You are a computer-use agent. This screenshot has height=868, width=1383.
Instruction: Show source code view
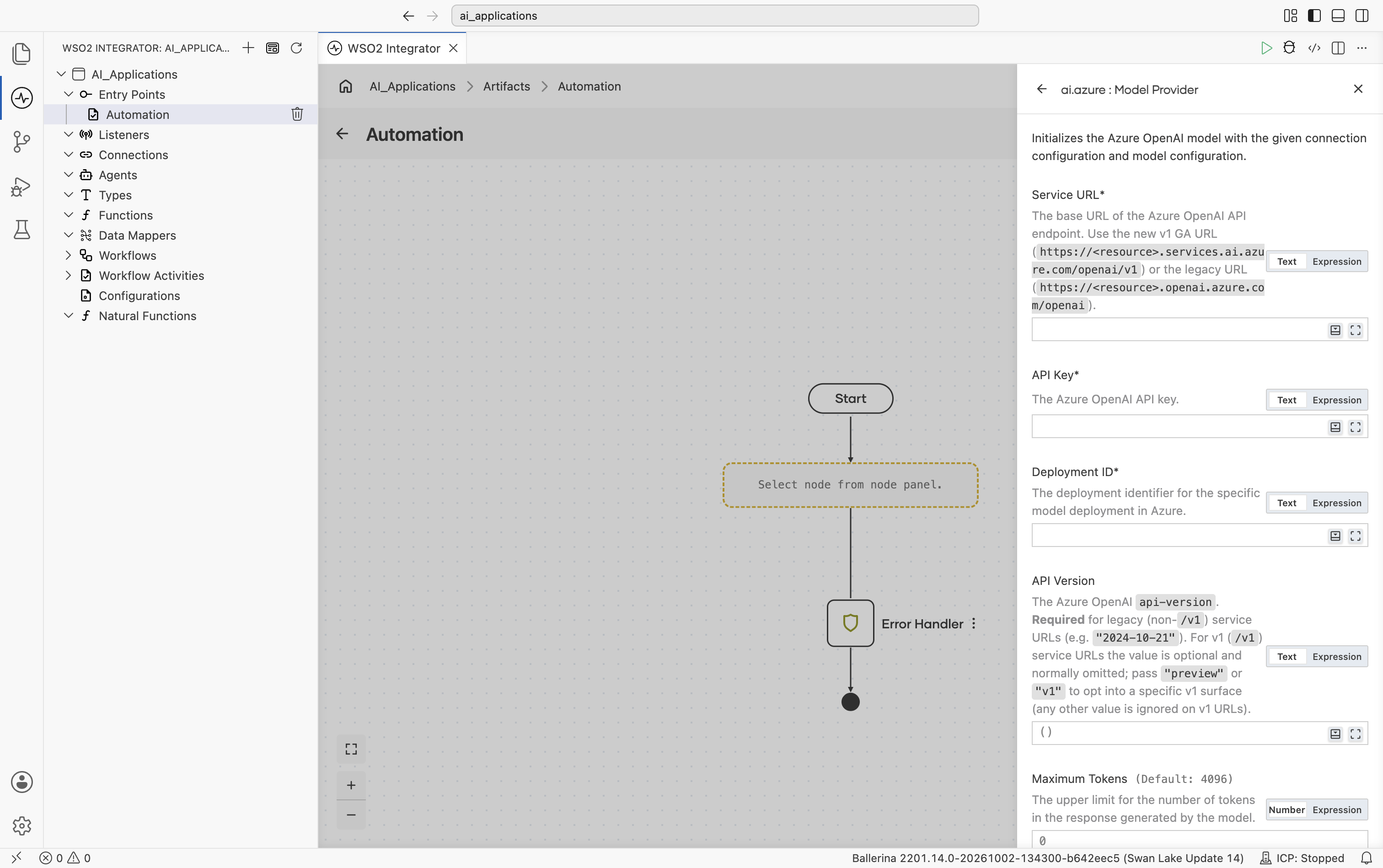(1314, 48)
